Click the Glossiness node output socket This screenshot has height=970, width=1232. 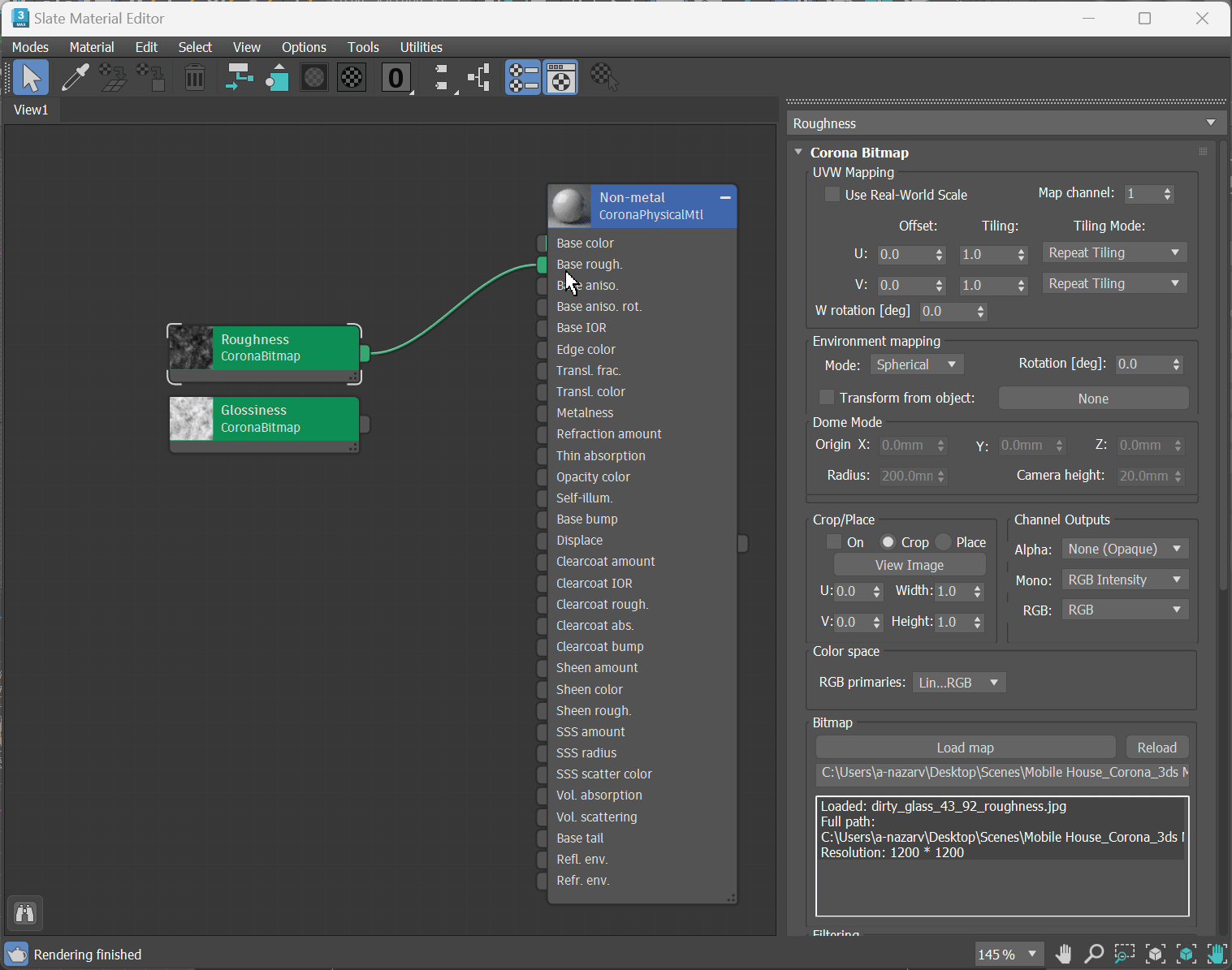pyautogui.click(x=365, y=424)
